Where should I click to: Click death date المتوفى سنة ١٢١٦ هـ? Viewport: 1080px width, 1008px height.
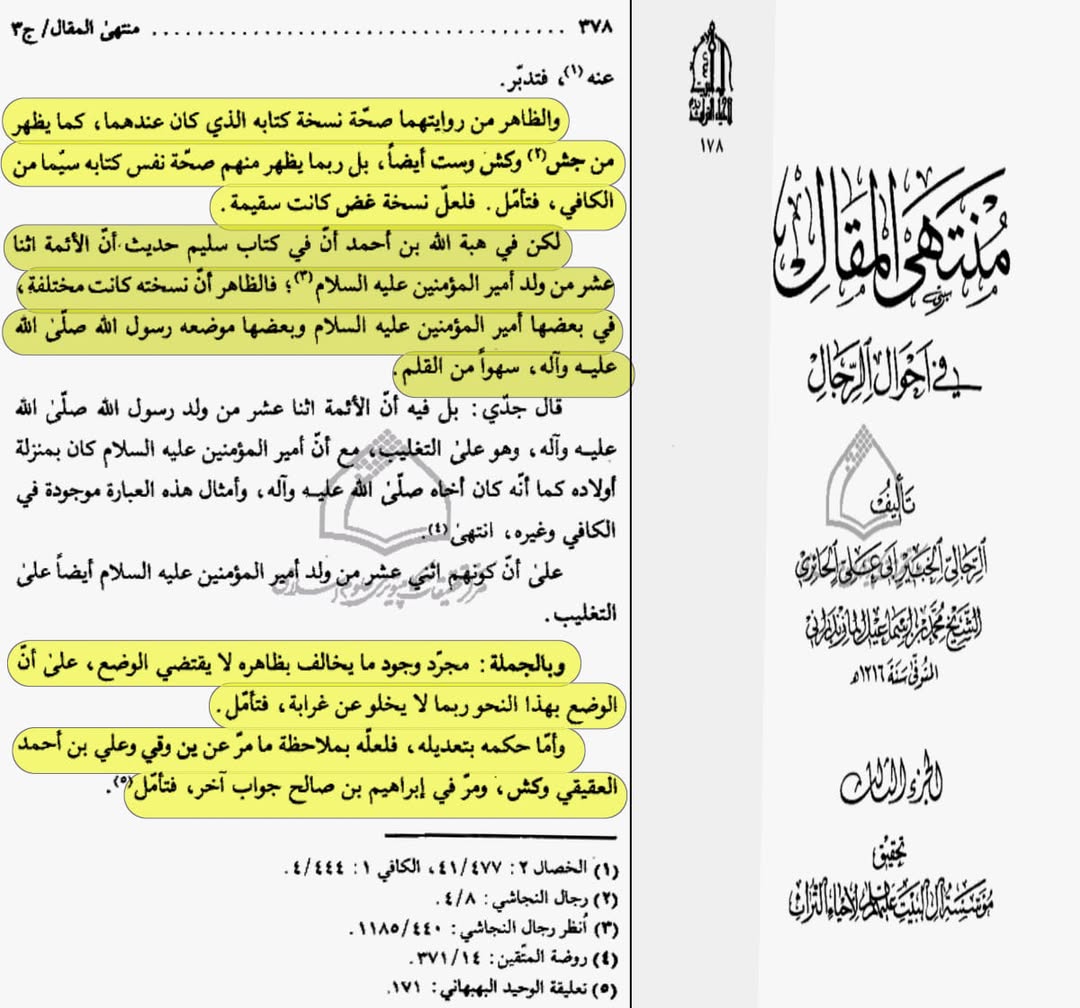click(x=893, y=673)
